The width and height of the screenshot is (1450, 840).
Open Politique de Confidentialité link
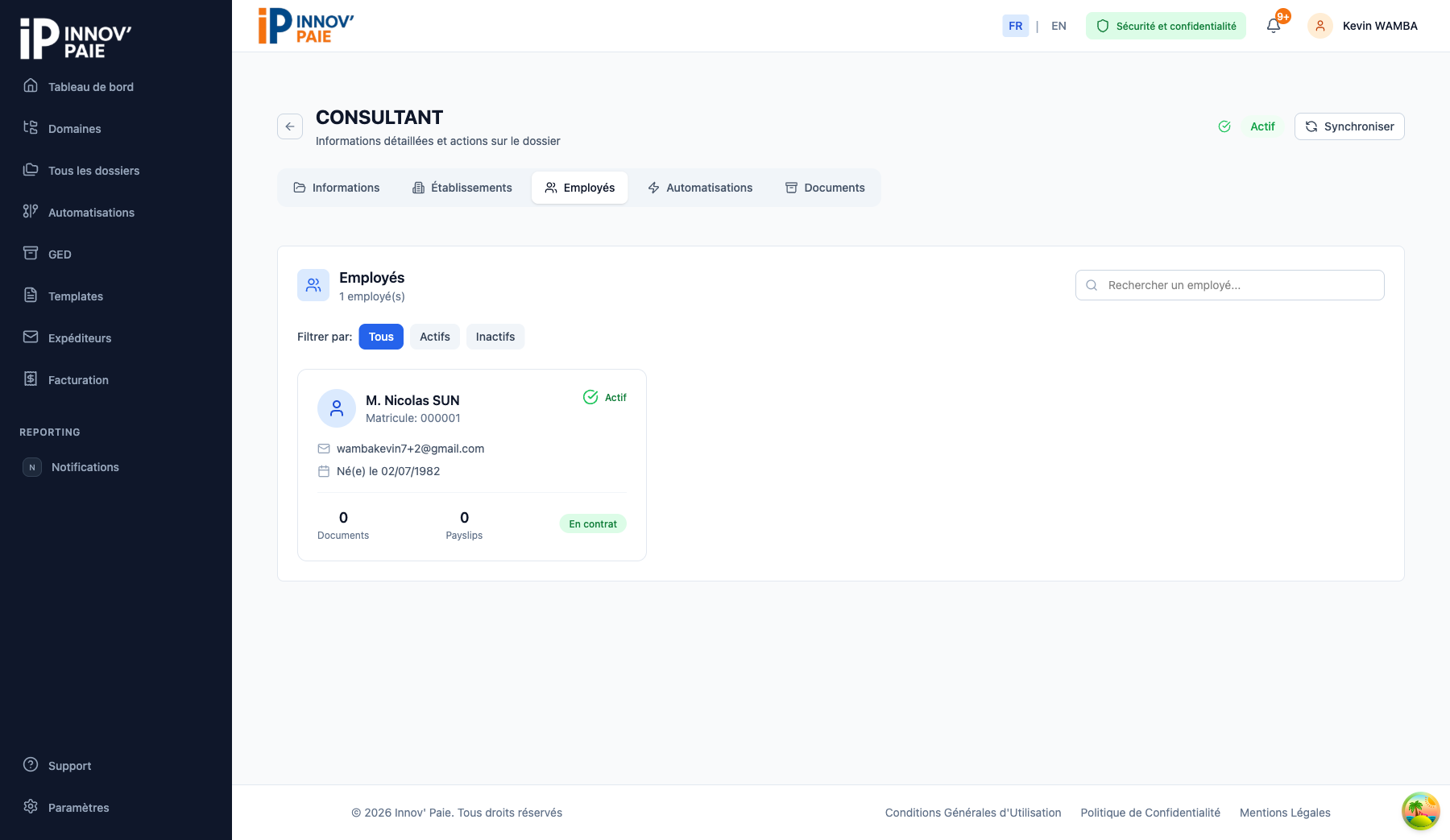point(1150,813)
